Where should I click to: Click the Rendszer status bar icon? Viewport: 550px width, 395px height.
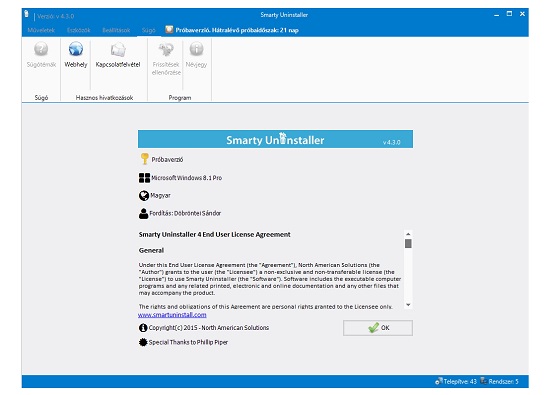484,381
